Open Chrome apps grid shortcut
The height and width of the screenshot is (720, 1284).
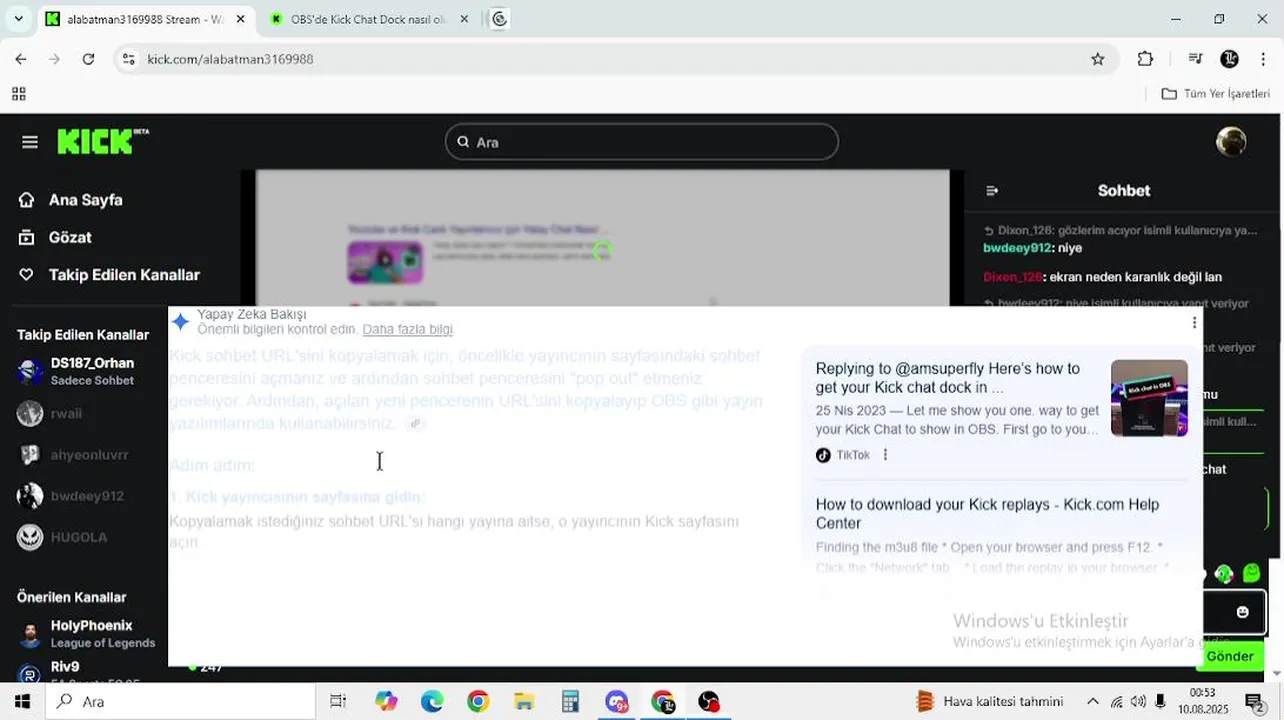coord(18,94)
